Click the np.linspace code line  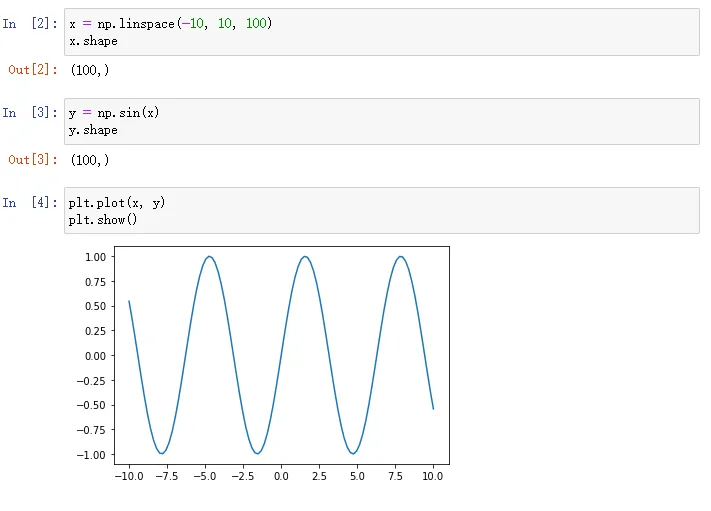coord(170,23)
